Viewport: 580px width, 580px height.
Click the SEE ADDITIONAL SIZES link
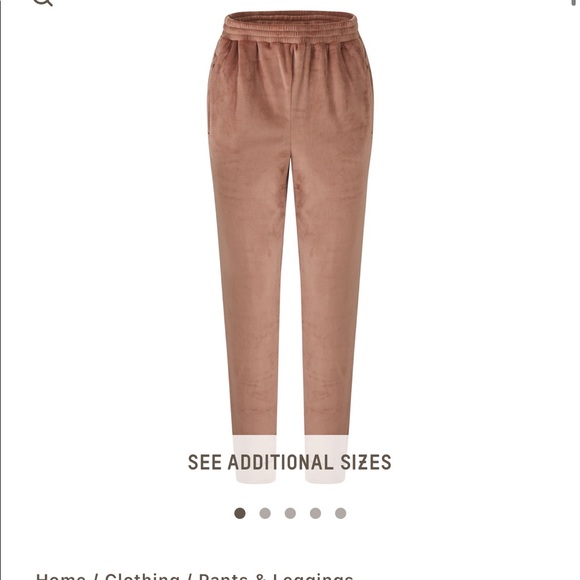click(x=290, y=462)
